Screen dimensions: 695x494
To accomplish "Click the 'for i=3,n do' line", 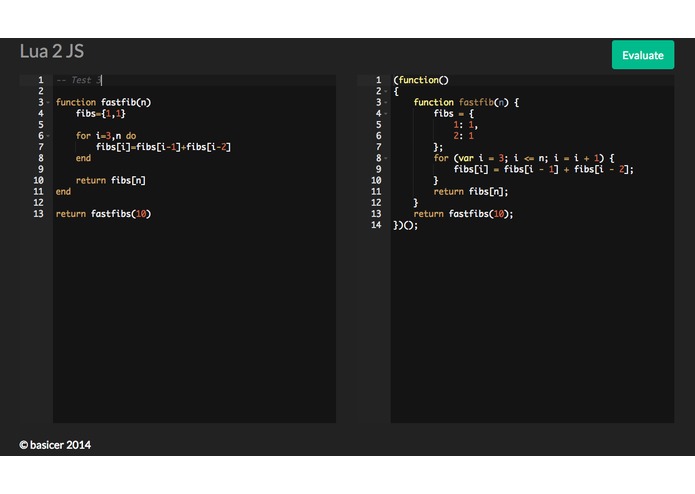I will [x=106, y=136].
